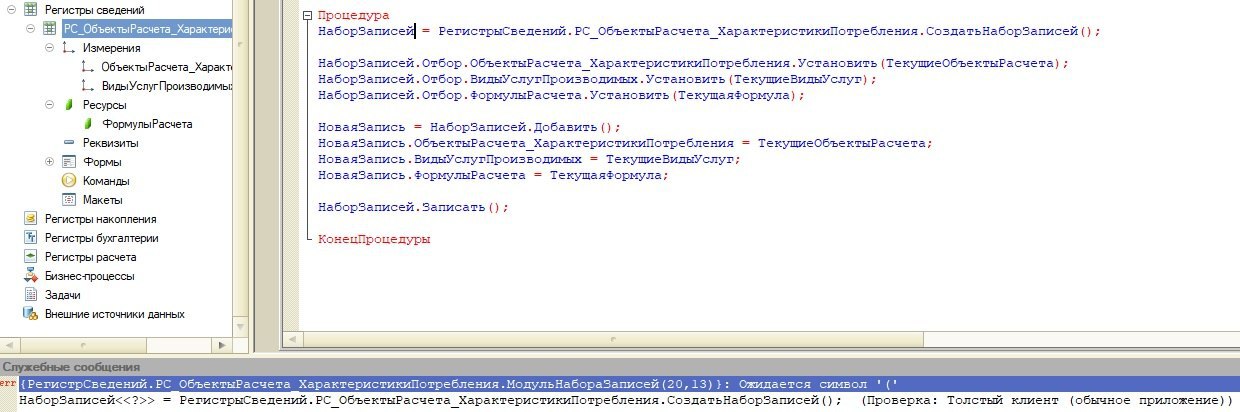Click the ОбъектыРасчета_Характе dimension icon
1240x412 pixels.
(x=88, y=67)
